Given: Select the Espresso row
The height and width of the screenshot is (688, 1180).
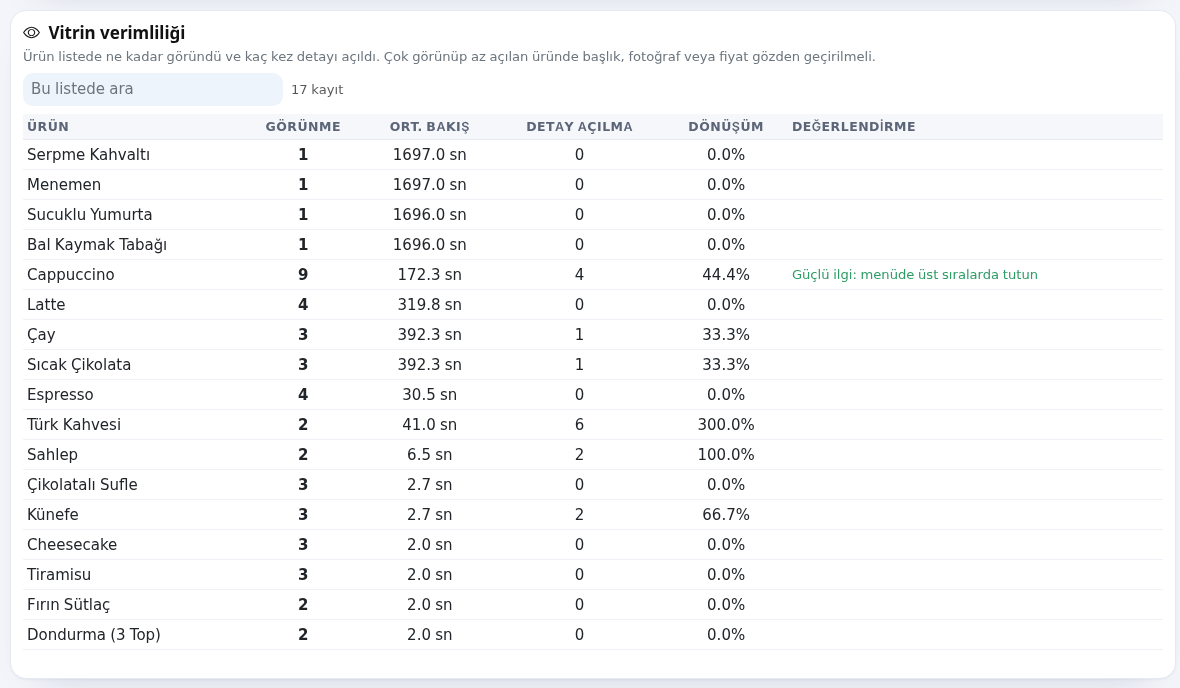Looking at the screenshot, I should (593, 394).
